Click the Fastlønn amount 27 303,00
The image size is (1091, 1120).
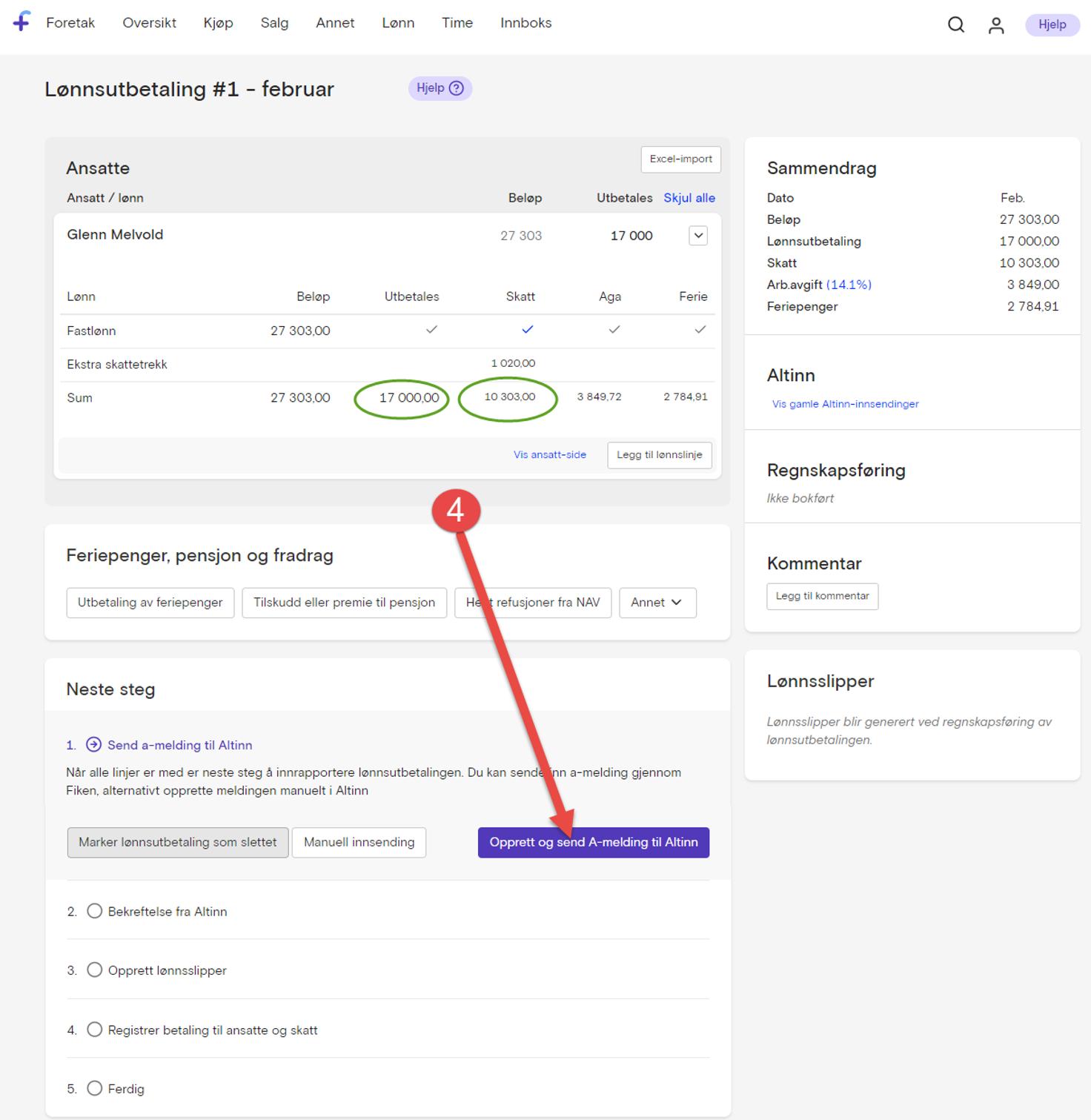pyautogui.click(x=300, y=331)
